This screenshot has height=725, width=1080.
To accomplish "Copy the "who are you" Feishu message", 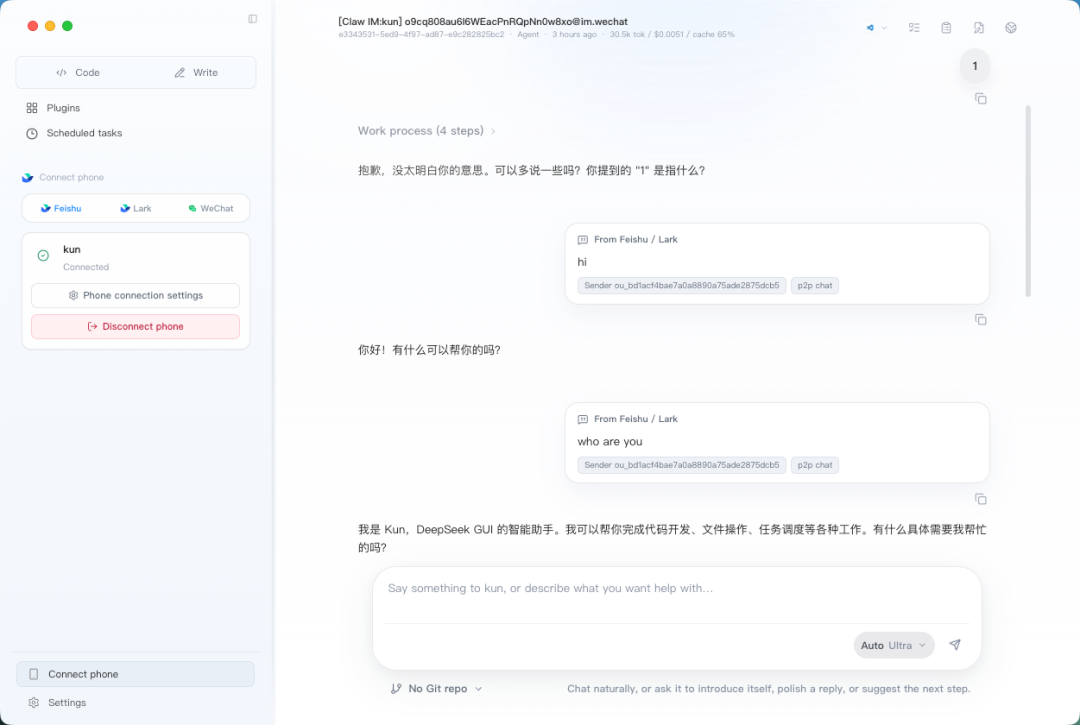I will click(x=981, y=499).
